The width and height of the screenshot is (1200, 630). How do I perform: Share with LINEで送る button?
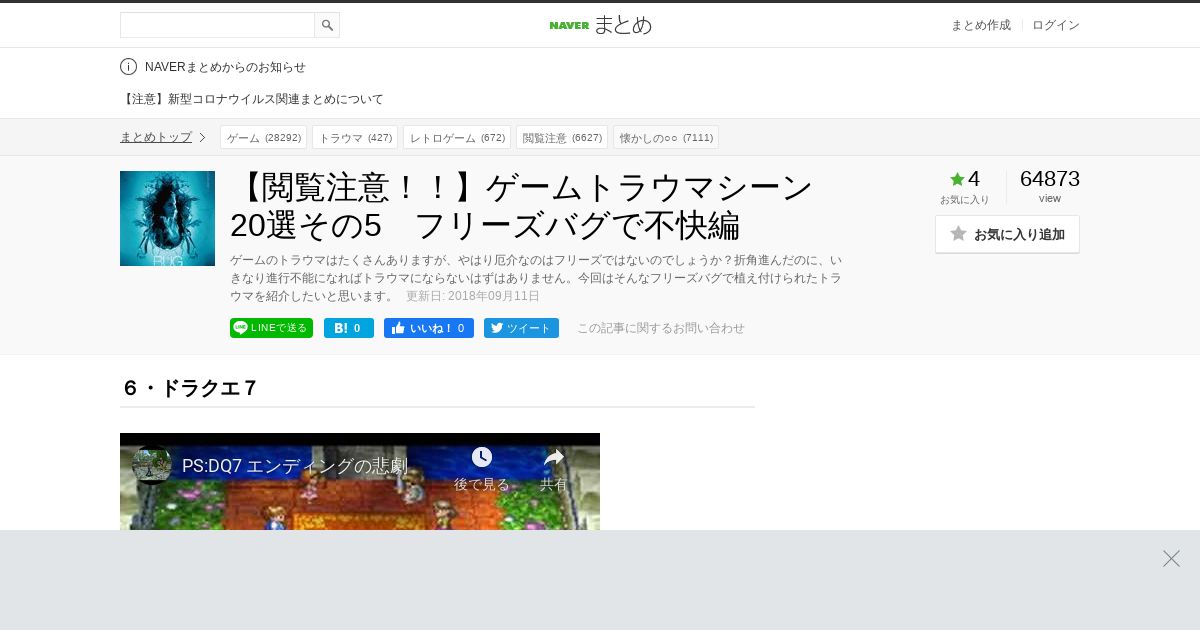point(271,328)
